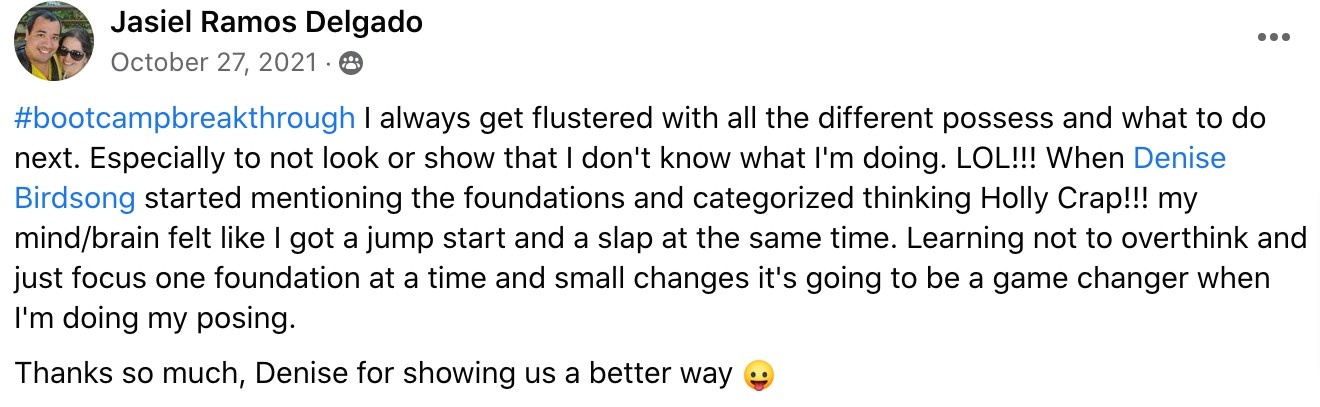1320x407 pixels.
Task: Click the tongue-out emoji icon
Action: [x=759, y=375]
